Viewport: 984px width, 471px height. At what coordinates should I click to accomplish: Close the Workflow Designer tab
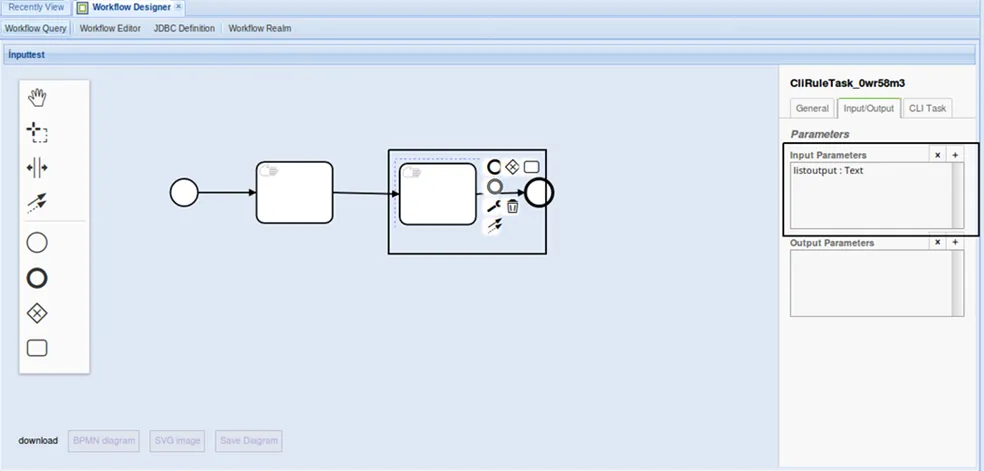point(178,6)
